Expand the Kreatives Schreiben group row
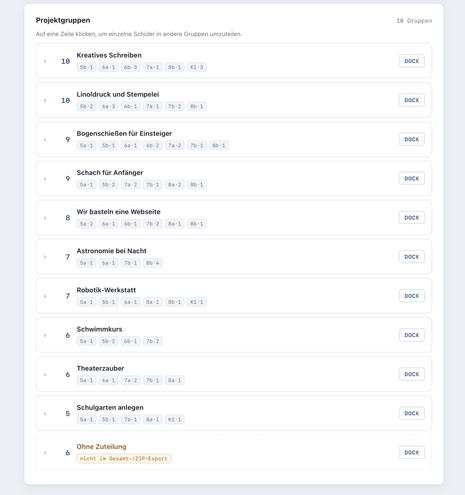465x495 pixels. tap(234, 61)
